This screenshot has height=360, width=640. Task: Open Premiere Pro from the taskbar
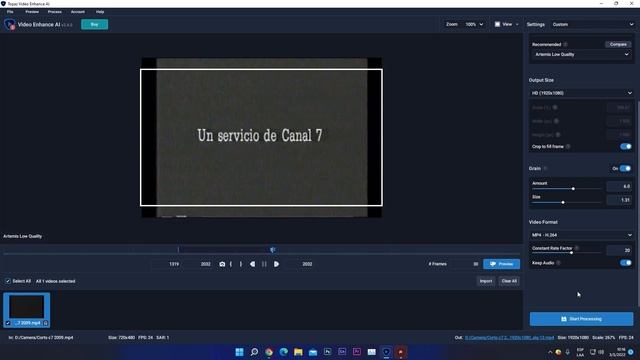[x=357, y=352]
